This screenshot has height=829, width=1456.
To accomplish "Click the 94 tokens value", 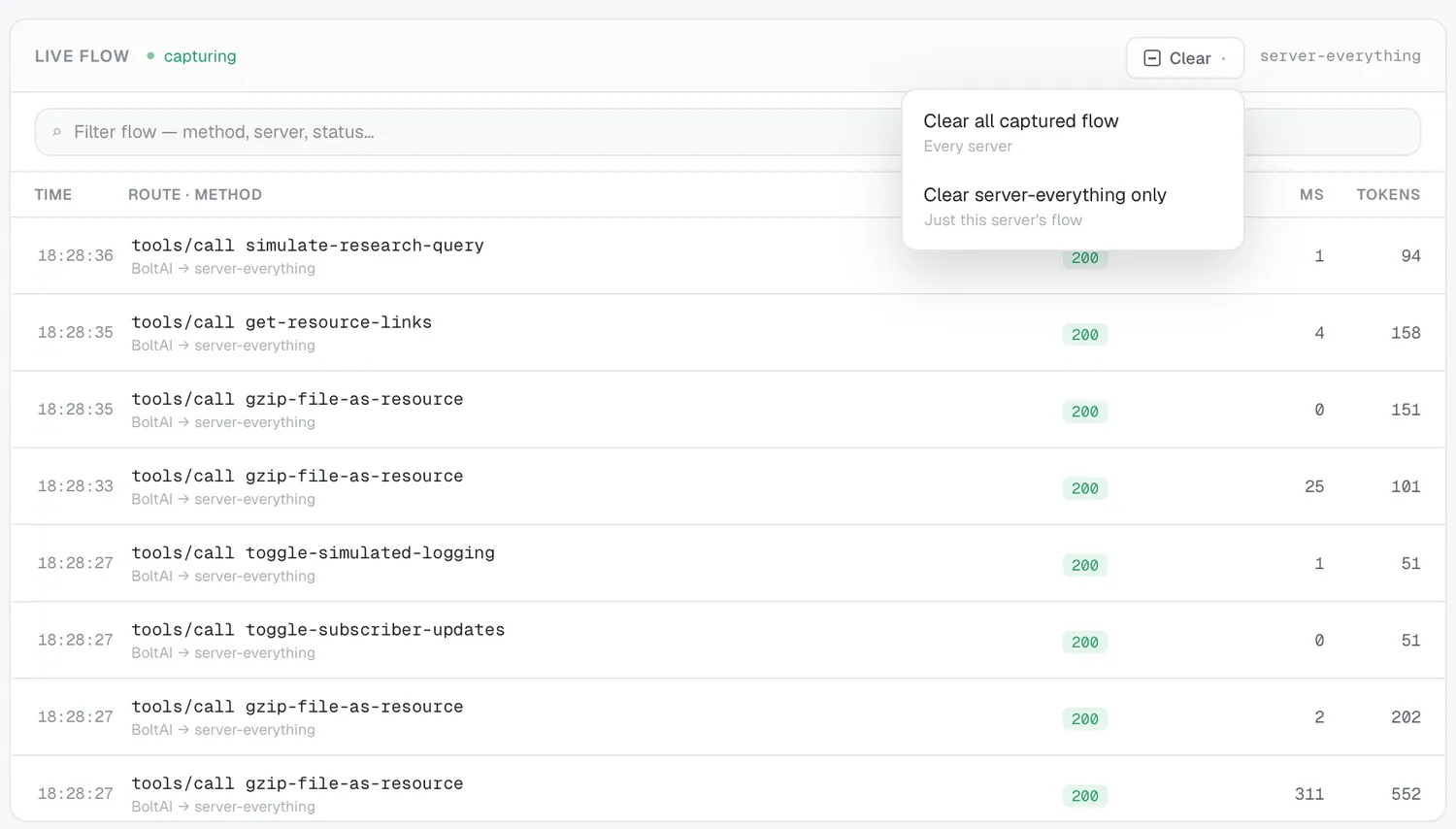I will pyautogui.click(x=1410, y=256).
